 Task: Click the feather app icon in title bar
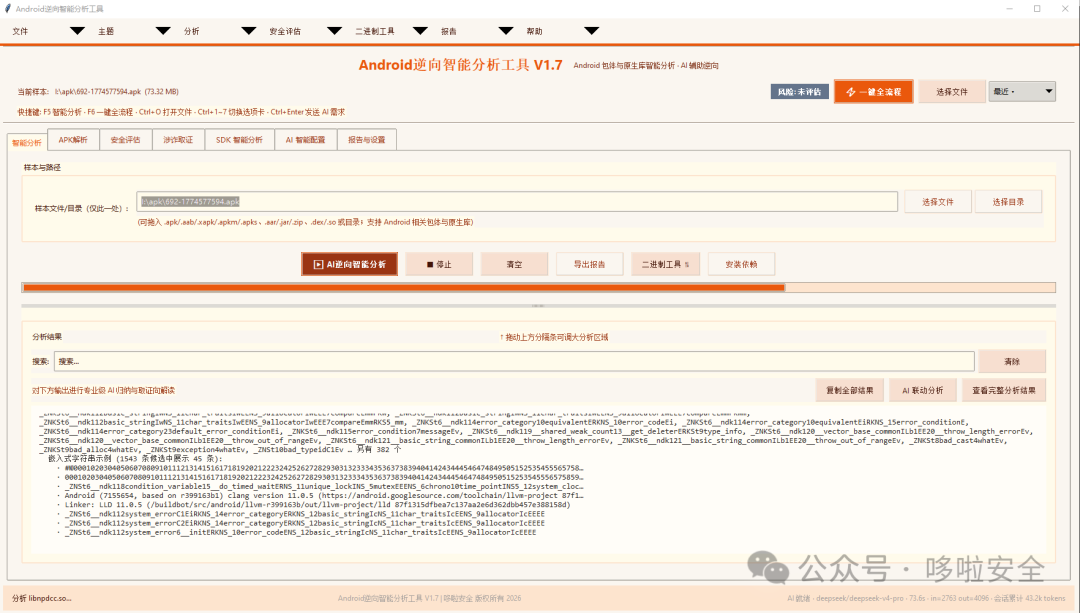pos(8,8)
